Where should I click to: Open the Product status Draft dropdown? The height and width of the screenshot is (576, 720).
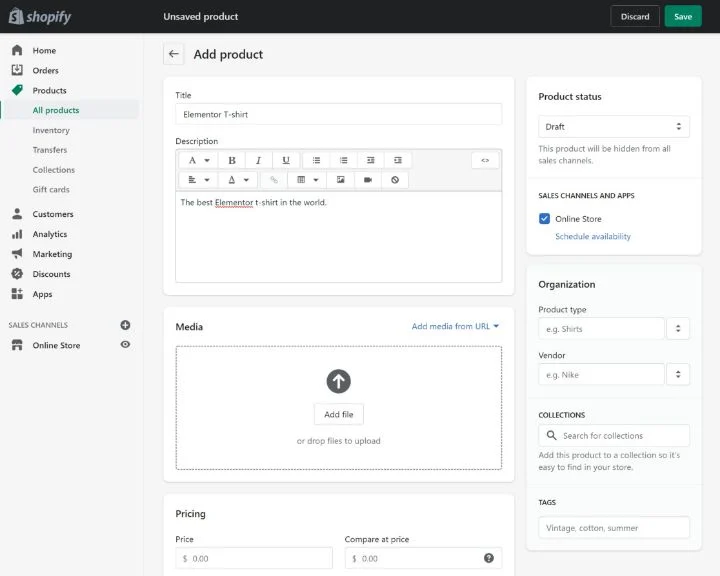pyautogui.click(x=613, y=127)
